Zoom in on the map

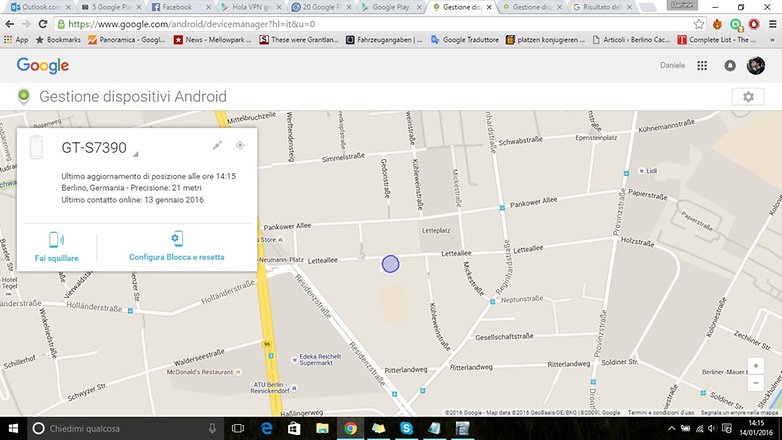pyautogui.click(x=756, y=366)
